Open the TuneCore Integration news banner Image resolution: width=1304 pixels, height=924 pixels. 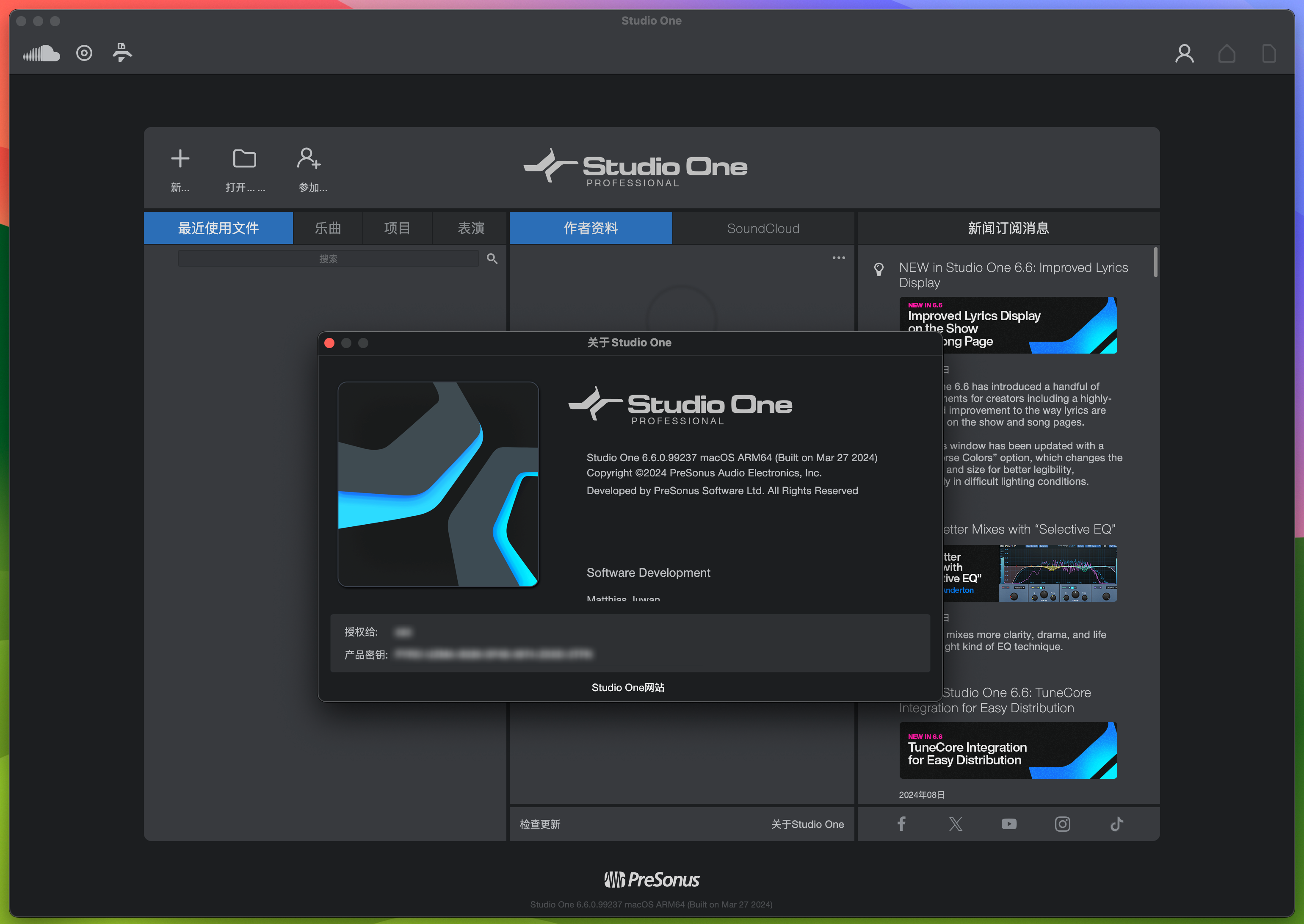click(x=1008, y=750)
